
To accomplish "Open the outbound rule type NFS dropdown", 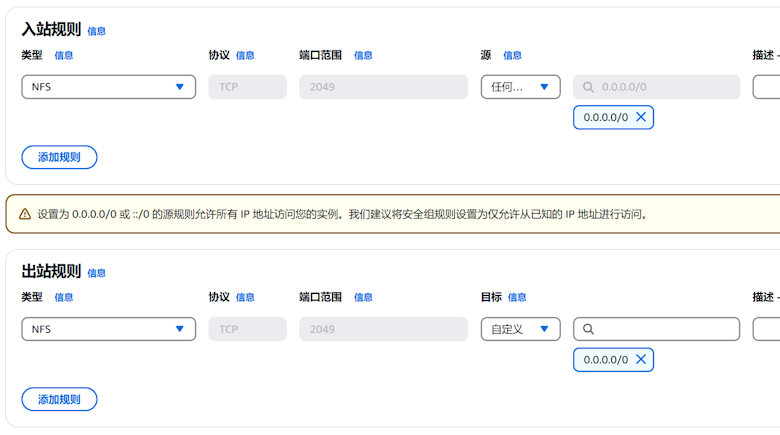I will coord(108,329).
